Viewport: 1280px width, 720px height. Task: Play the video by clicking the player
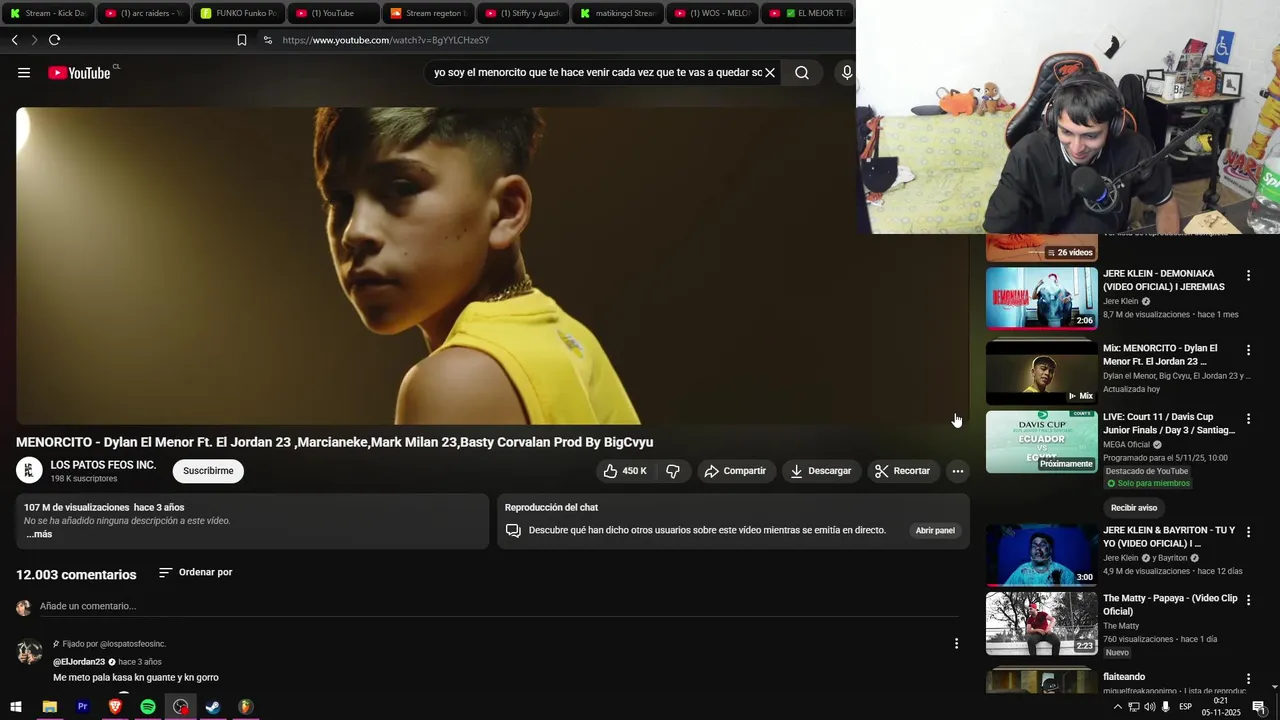[x=492, y=266]
